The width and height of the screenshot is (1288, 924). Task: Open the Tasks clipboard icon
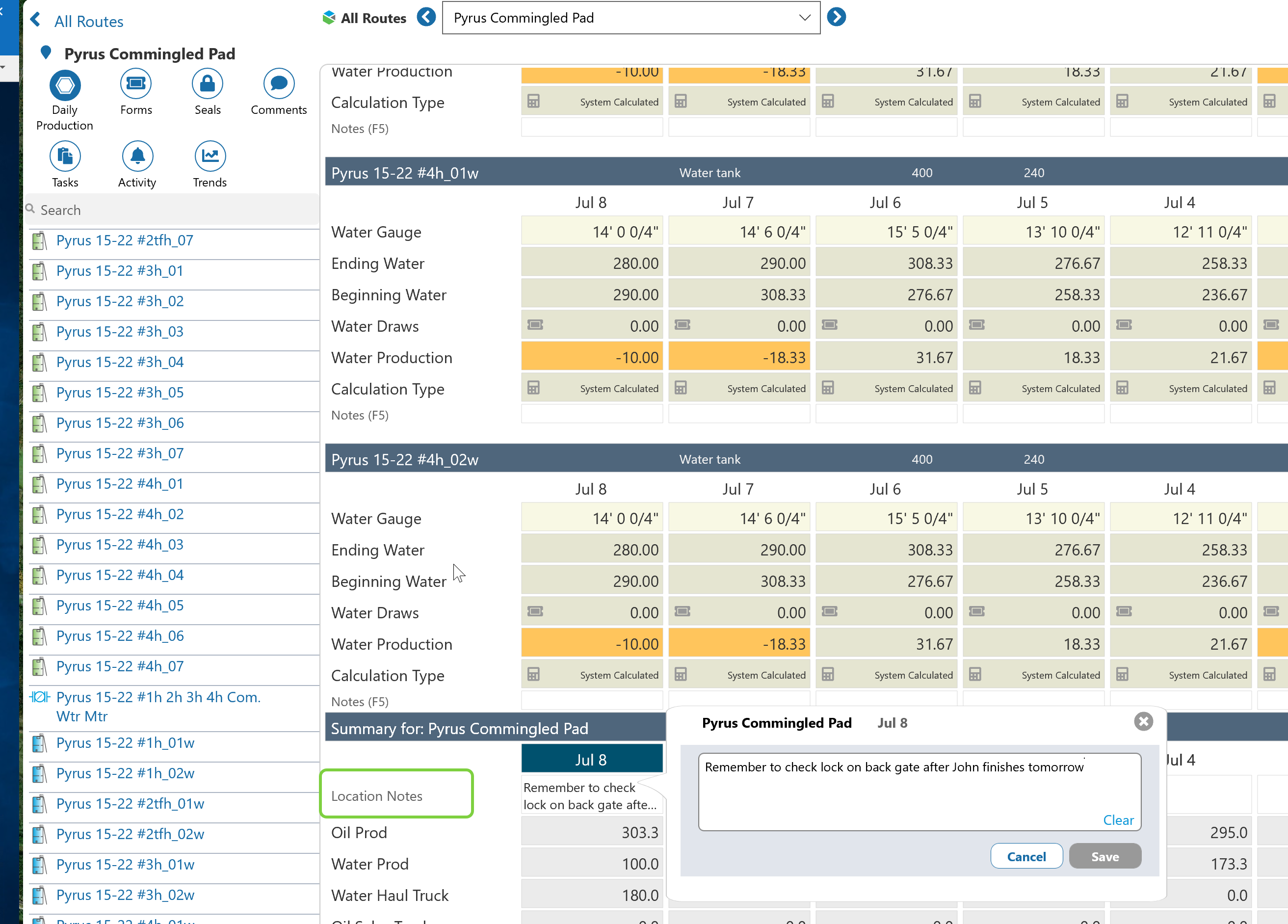(x=65, y=156)
